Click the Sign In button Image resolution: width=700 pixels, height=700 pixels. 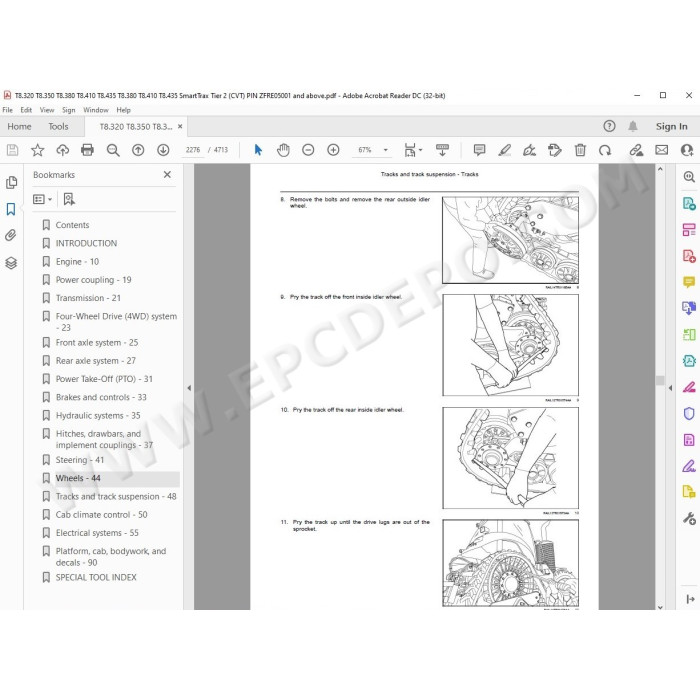point(671,126)
